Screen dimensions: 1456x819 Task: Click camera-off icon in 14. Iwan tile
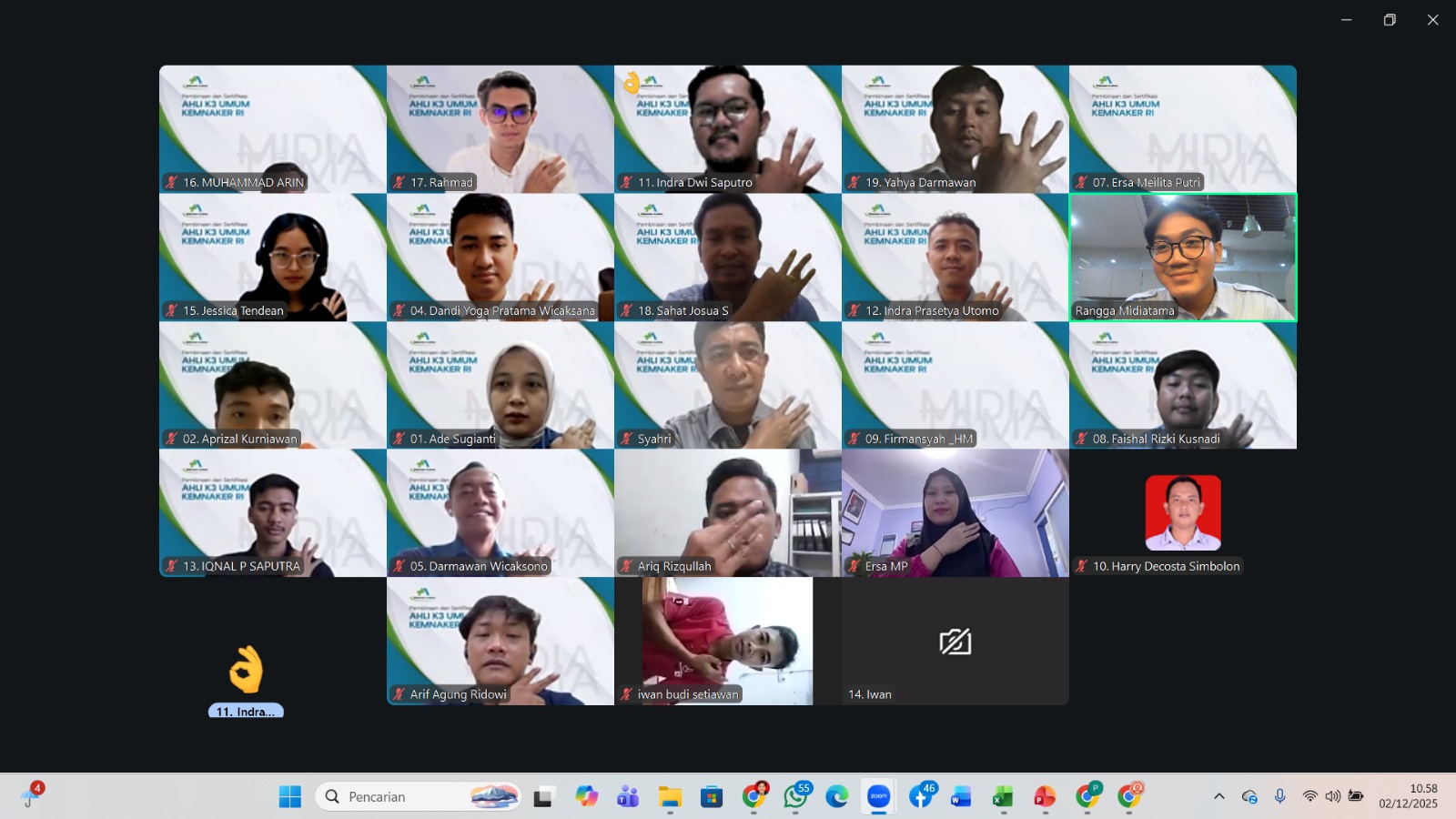(x=955, y=642)
